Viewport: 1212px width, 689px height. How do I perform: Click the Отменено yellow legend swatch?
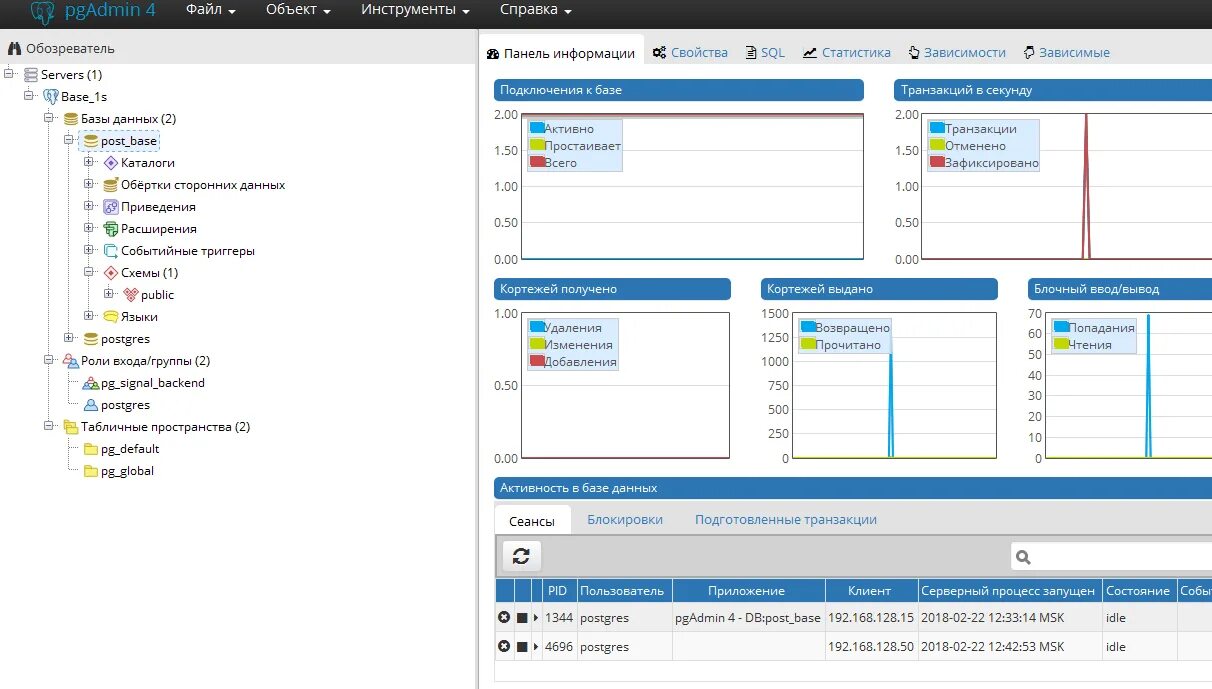click(937, 145)
